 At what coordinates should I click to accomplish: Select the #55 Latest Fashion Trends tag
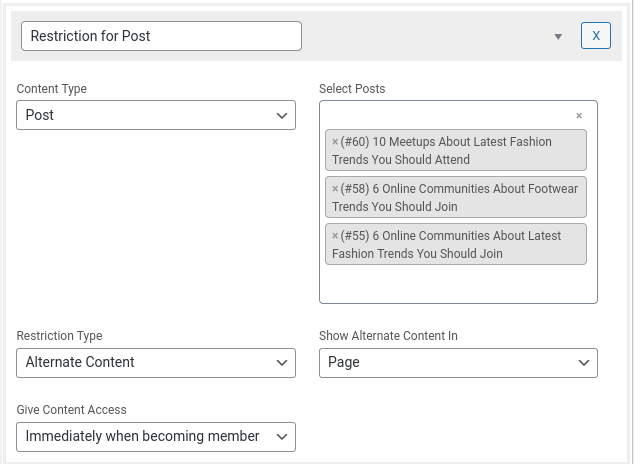[x=456, y=244]
